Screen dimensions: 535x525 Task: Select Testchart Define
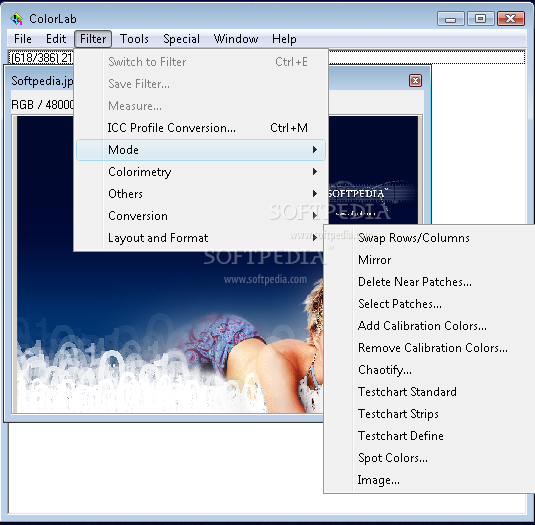(430, 436)
